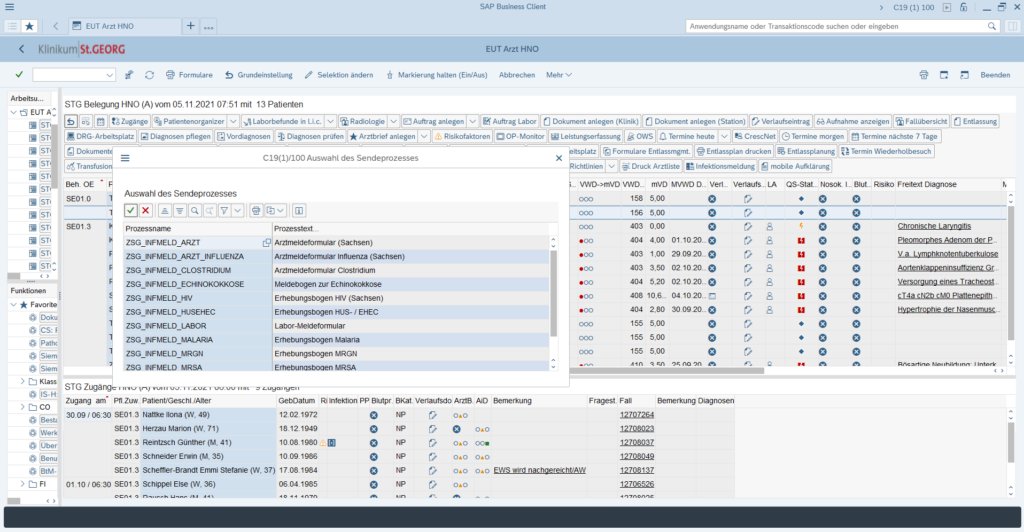Click the red X cancel icon in dialog
The height and width of the screenshot is (532, 1024).
pyautogui.click(x=146, y=211)
